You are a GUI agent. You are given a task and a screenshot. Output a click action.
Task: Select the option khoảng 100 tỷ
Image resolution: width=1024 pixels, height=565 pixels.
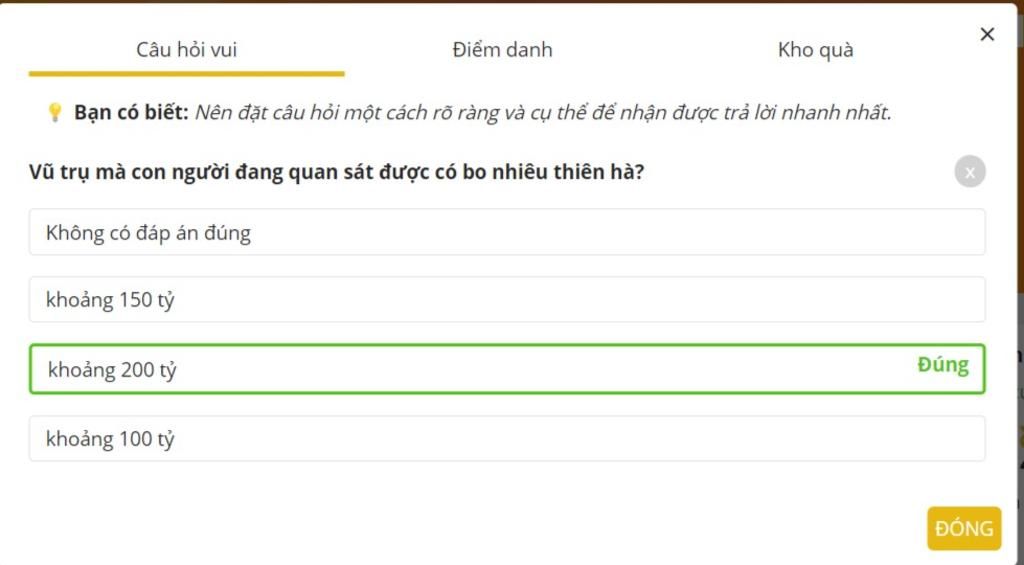507,438
